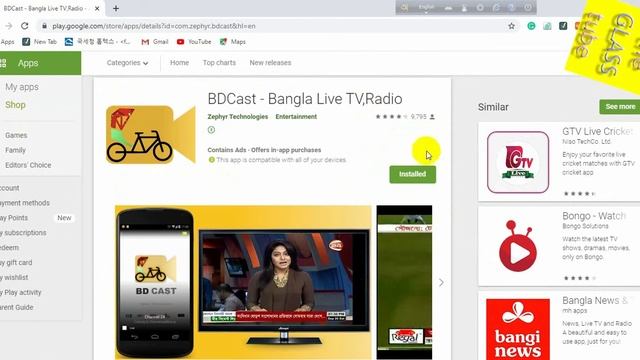Viewport: 640px width, 360px height.
Task: Open the Gmail bookmark
Action: [x=155, y=42]
